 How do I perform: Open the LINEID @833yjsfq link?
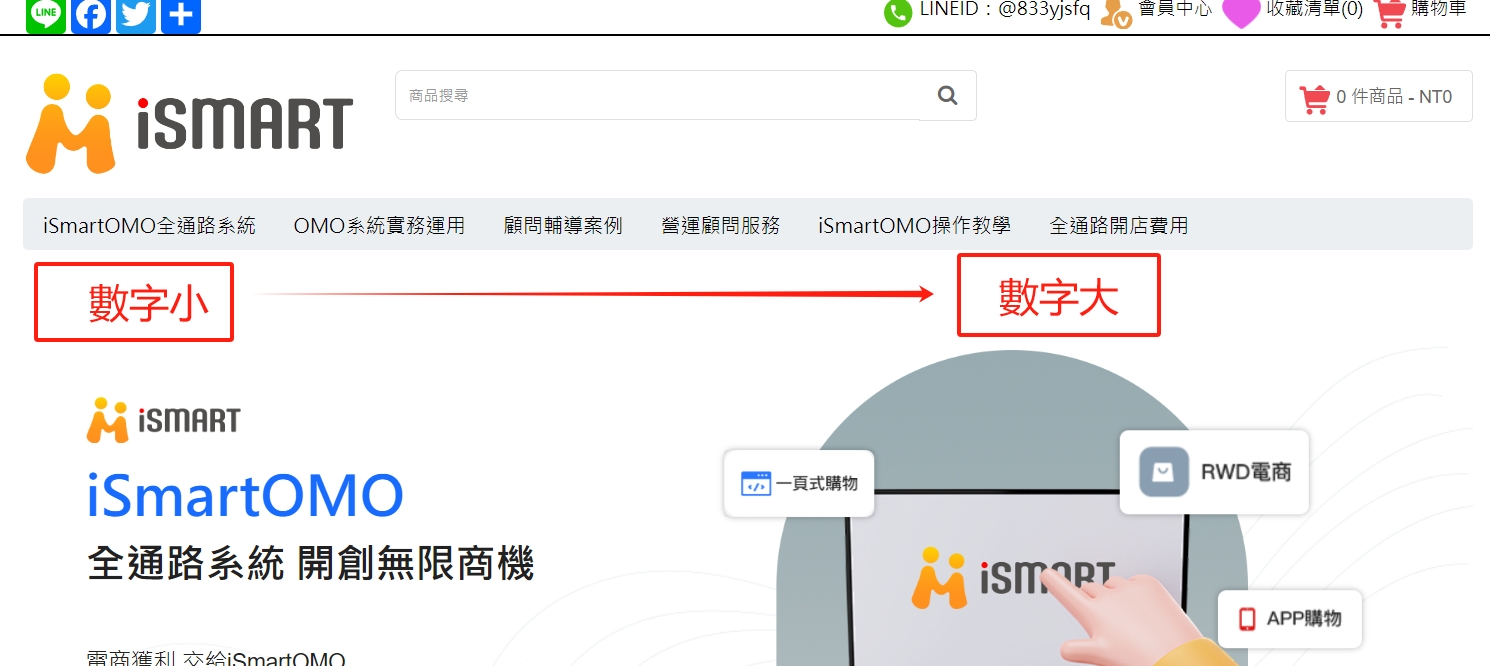[x=1005, y=9]
